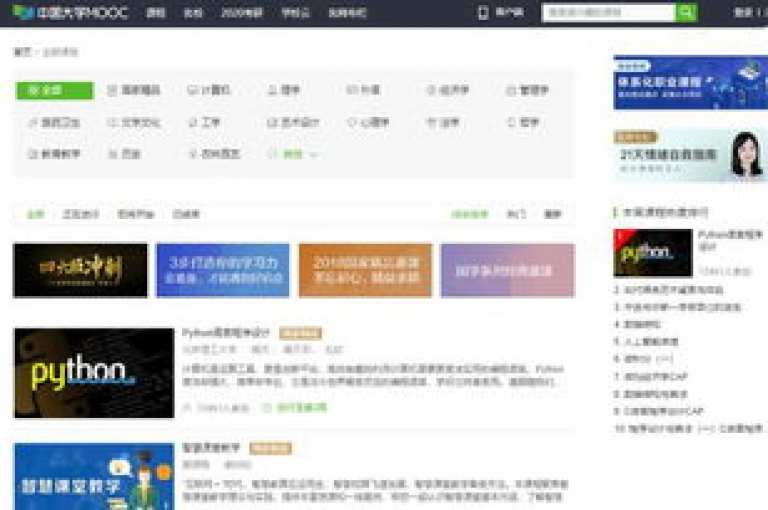Open the blue promo banner card
Screen dimensions: 768x510
tap(223, 270)
